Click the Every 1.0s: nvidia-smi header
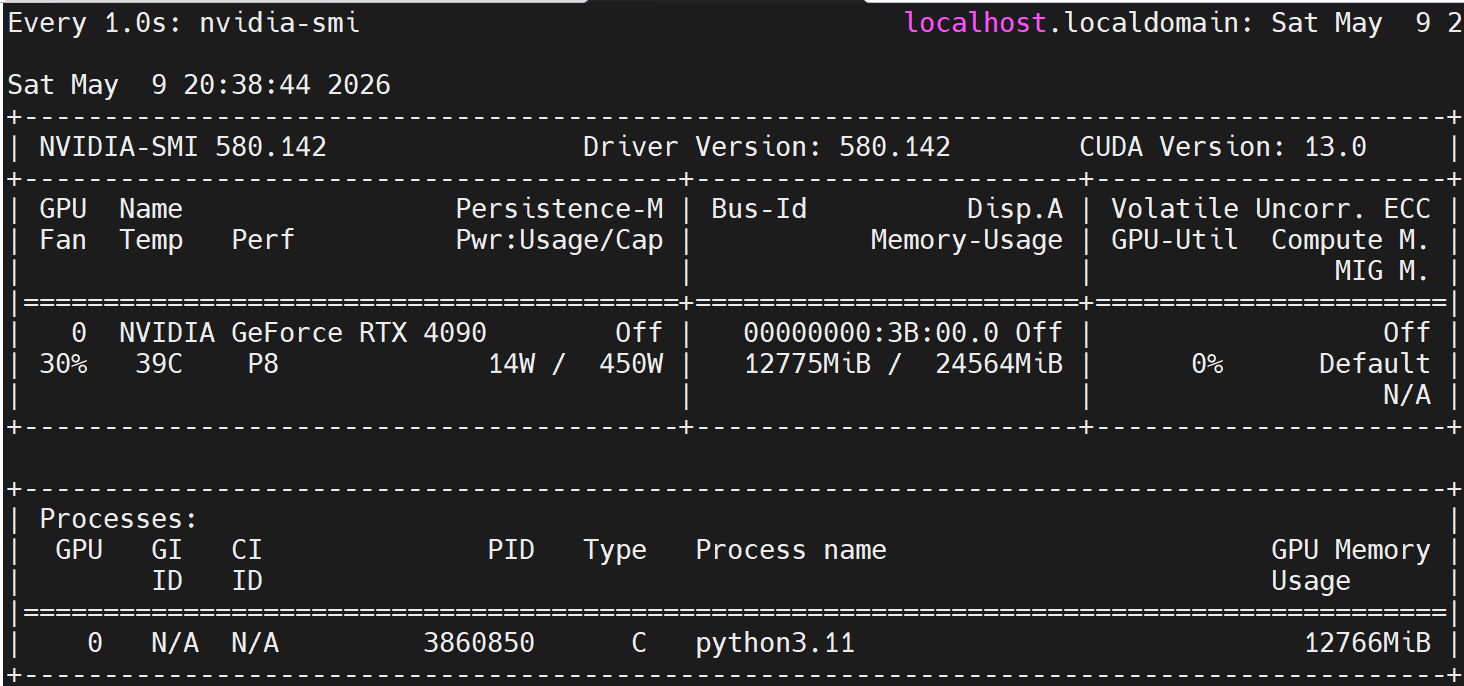 pyautogui.click(x=184, y=24)
